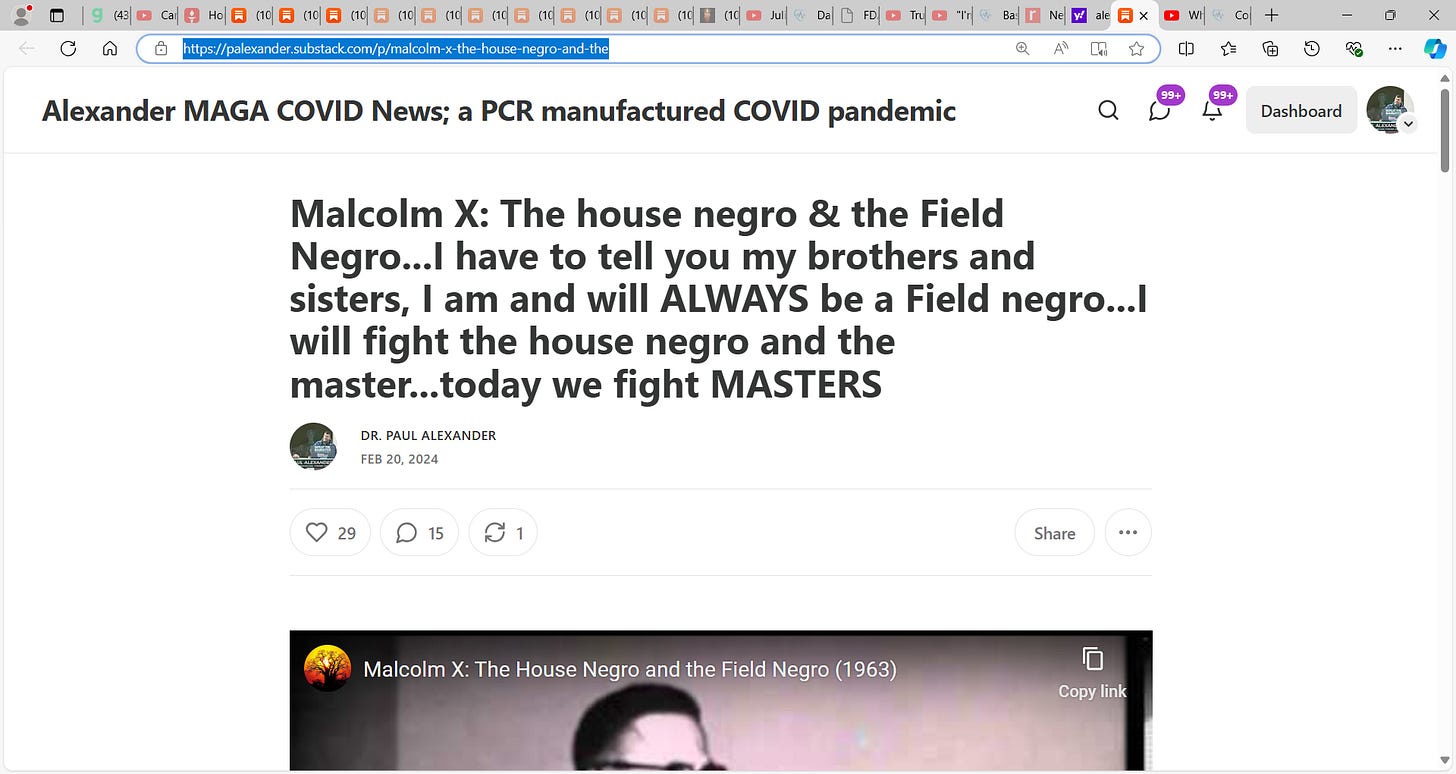The height and width of the screenshot is (774, 1456).
Task: Click the Share button
Action: coord(1054,532)
